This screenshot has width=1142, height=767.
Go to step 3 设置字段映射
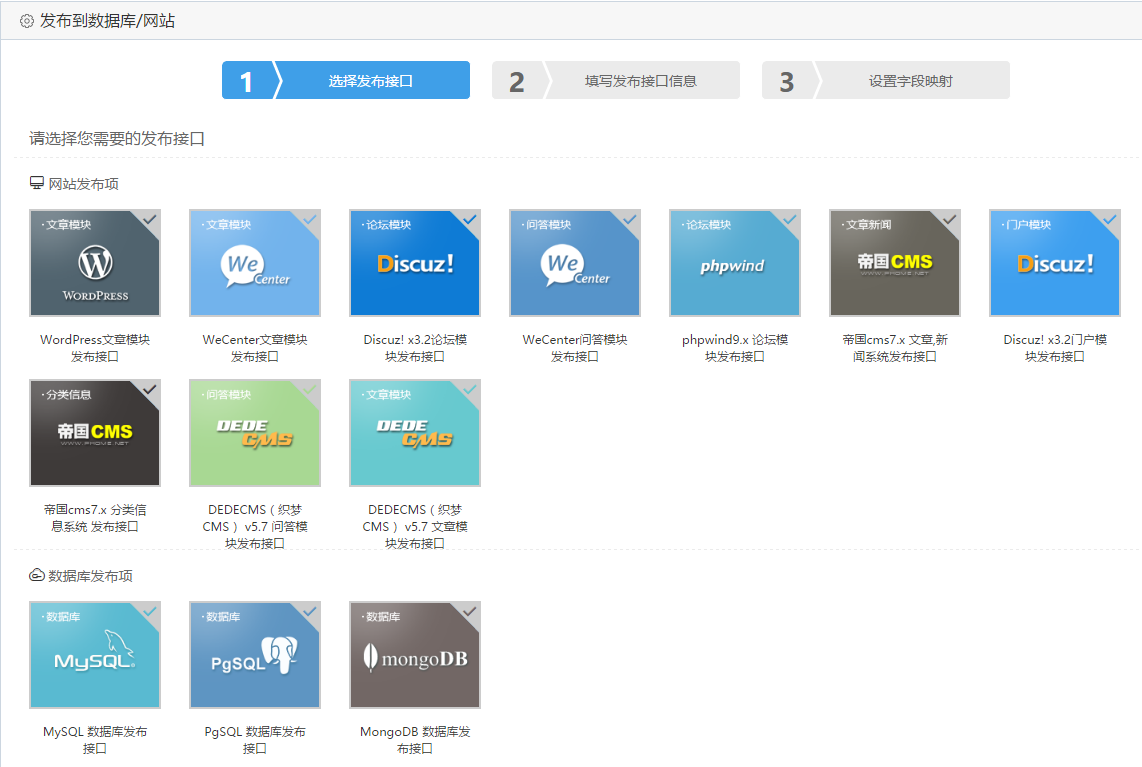[x=886, y=80]
